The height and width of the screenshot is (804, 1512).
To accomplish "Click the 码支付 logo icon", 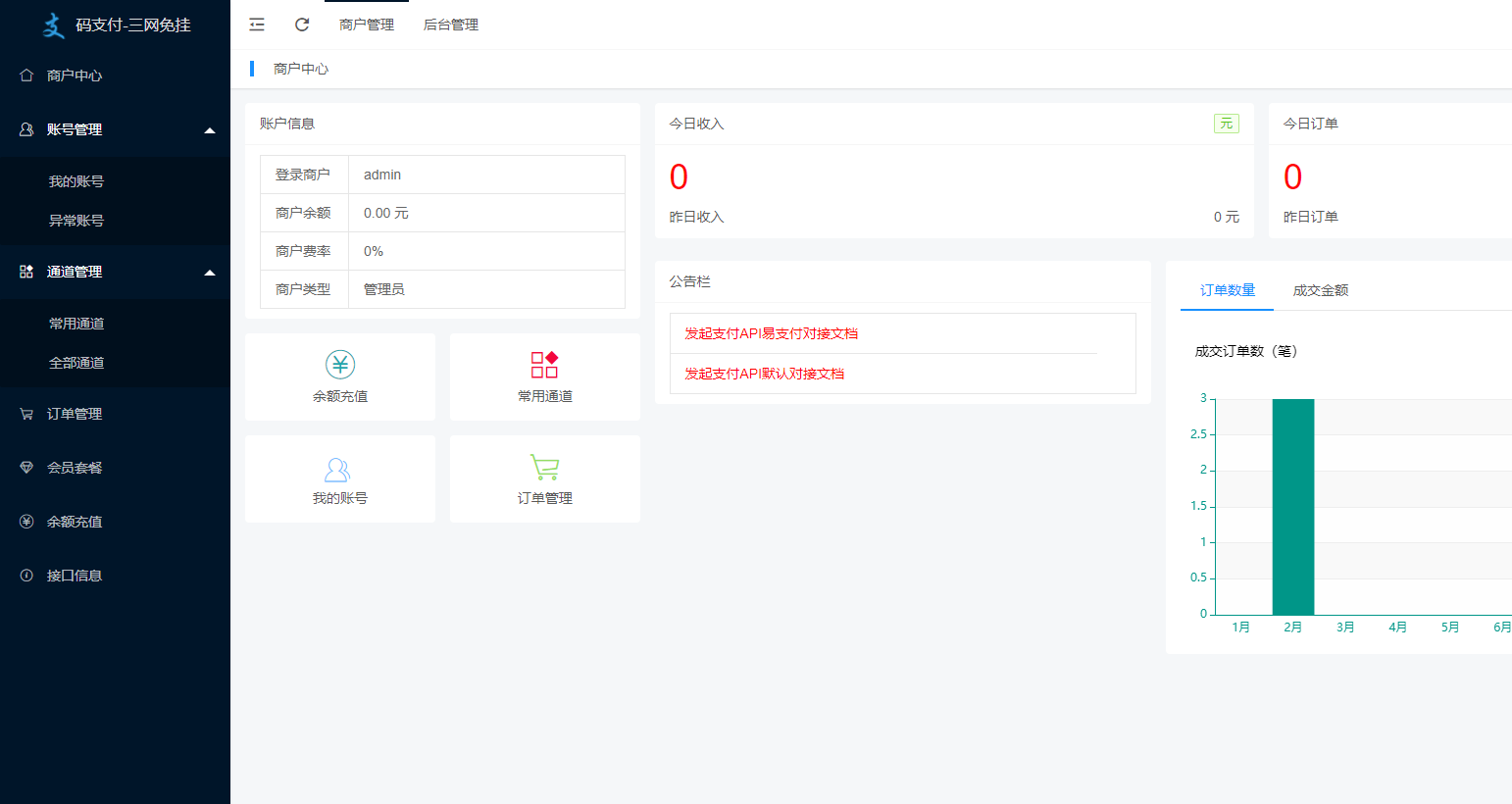I will coord(53,25).
